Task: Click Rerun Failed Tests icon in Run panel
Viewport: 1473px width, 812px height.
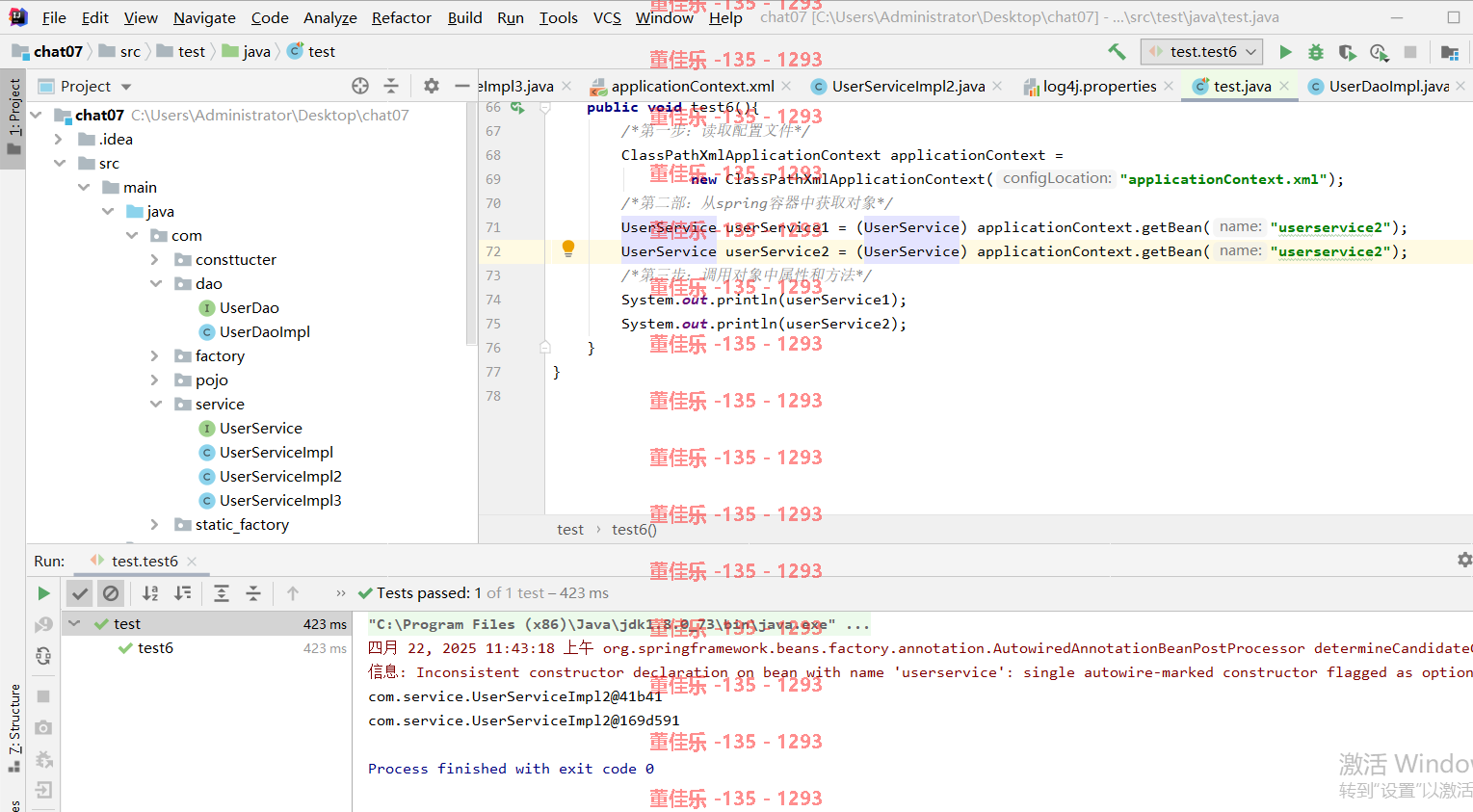Action: pyautogui.click(x=43, y=625)
